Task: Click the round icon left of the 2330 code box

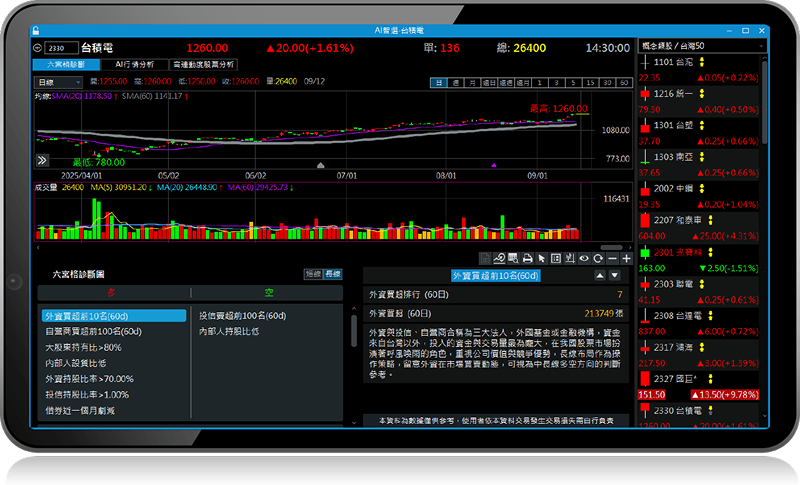Action: click(37, 48)
